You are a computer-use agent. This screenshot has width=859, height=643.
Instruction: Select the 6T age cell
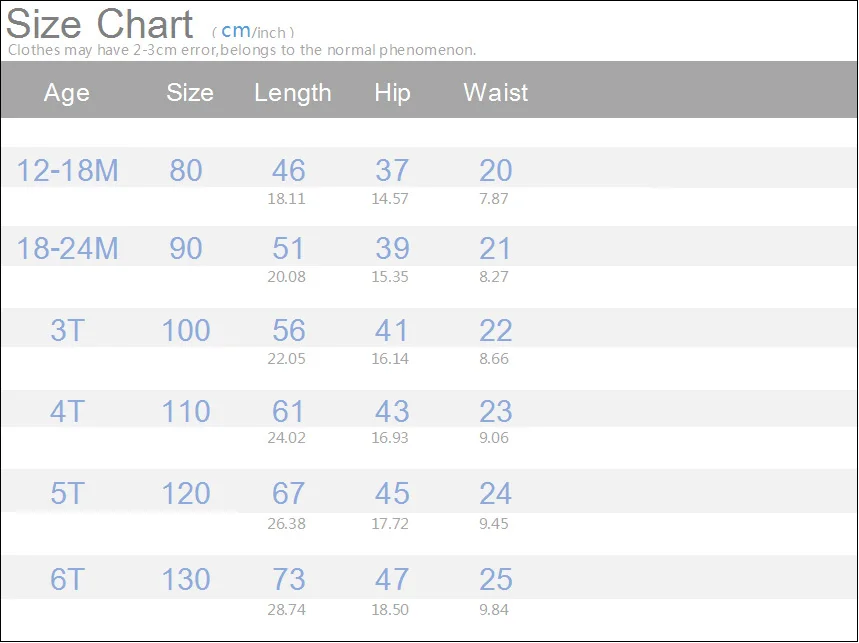pyautogui.click(x=67, y=580)
